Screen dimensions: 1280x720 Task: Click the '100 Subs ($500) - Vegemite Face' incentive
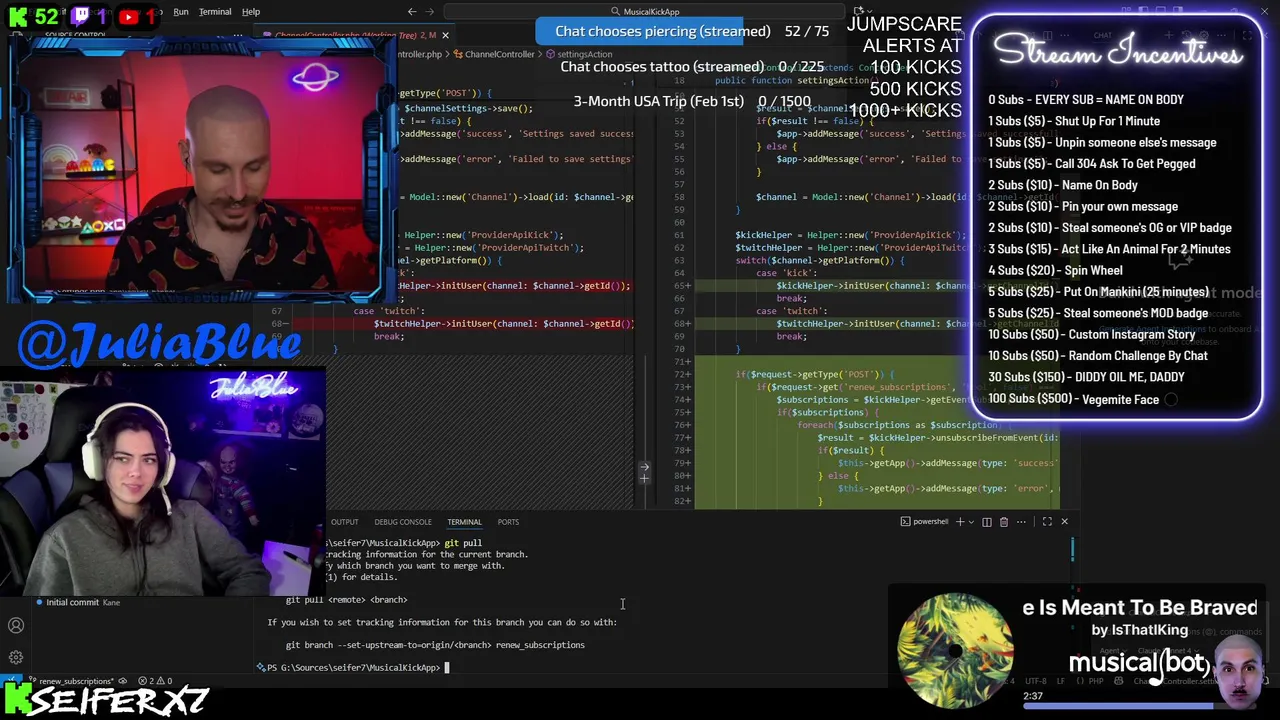1073,399
